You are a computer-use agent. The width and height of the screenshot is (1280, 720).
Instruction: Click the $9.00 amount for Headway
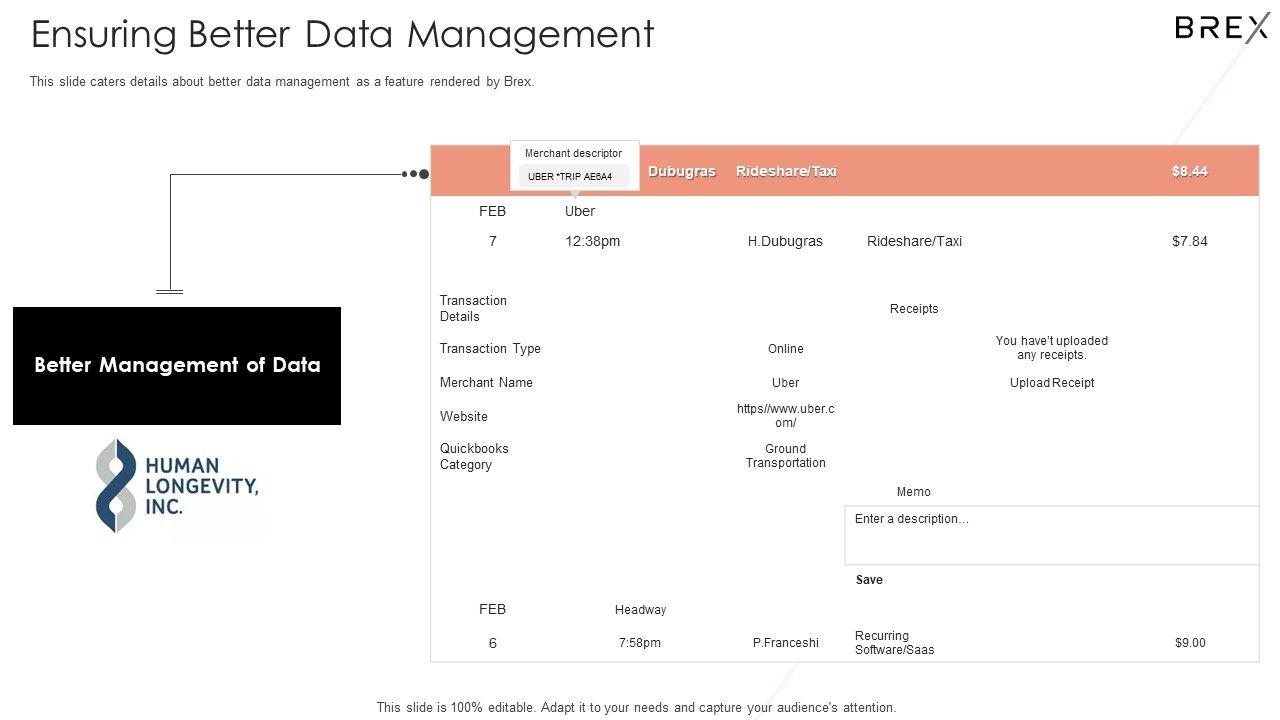(x=1189, y=643)
